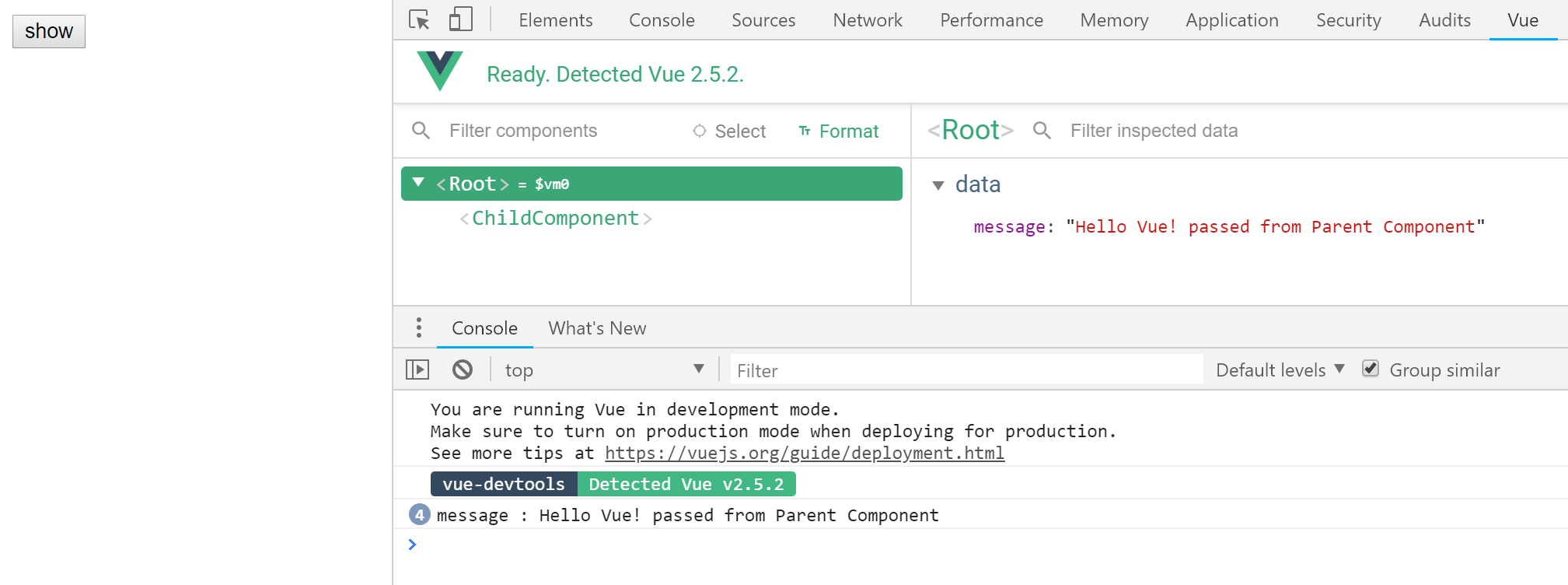Screen dimensions: 1568x585
Task: Click the Select component button
Action: (729, 131)
